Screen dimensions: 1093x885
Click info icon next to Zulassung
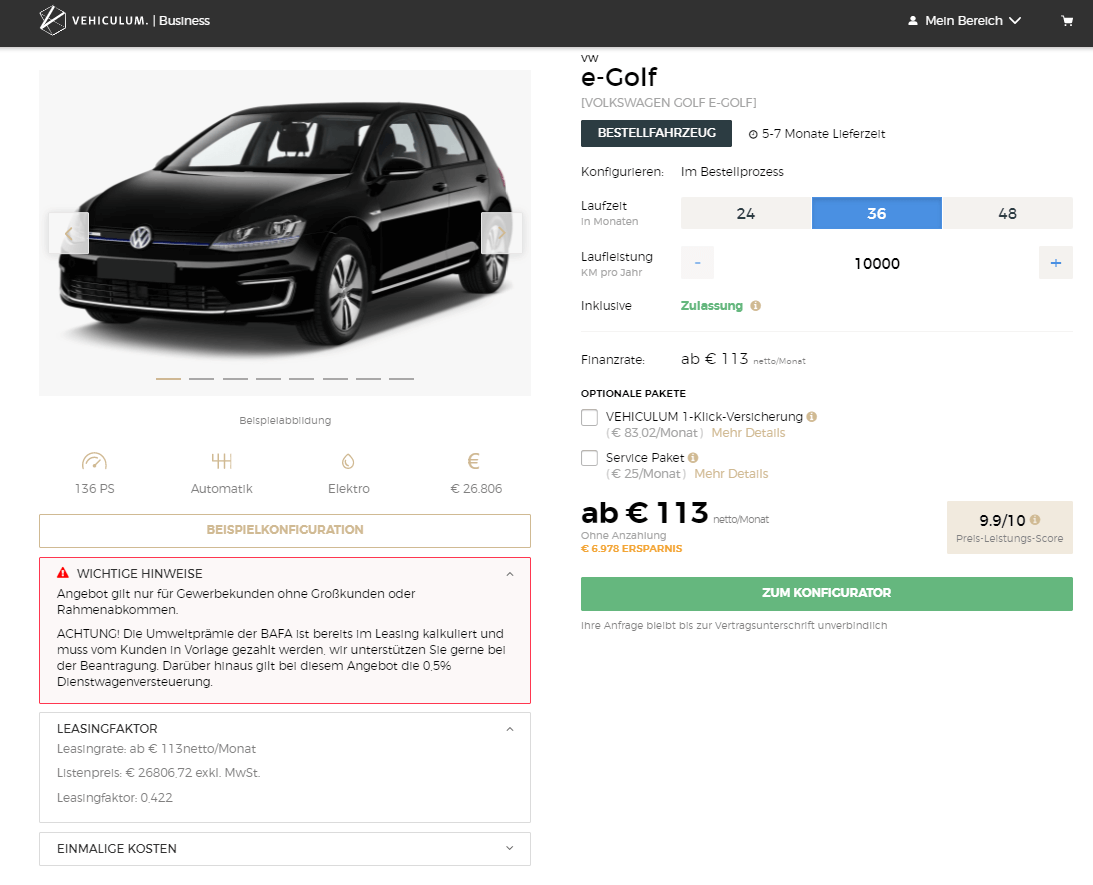[756, 306]
